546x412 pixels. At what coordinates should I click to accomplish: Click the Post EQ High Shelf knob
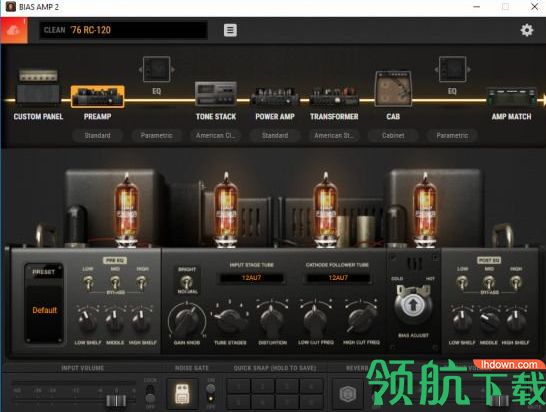pyautogui.click(x=515, y=320)
